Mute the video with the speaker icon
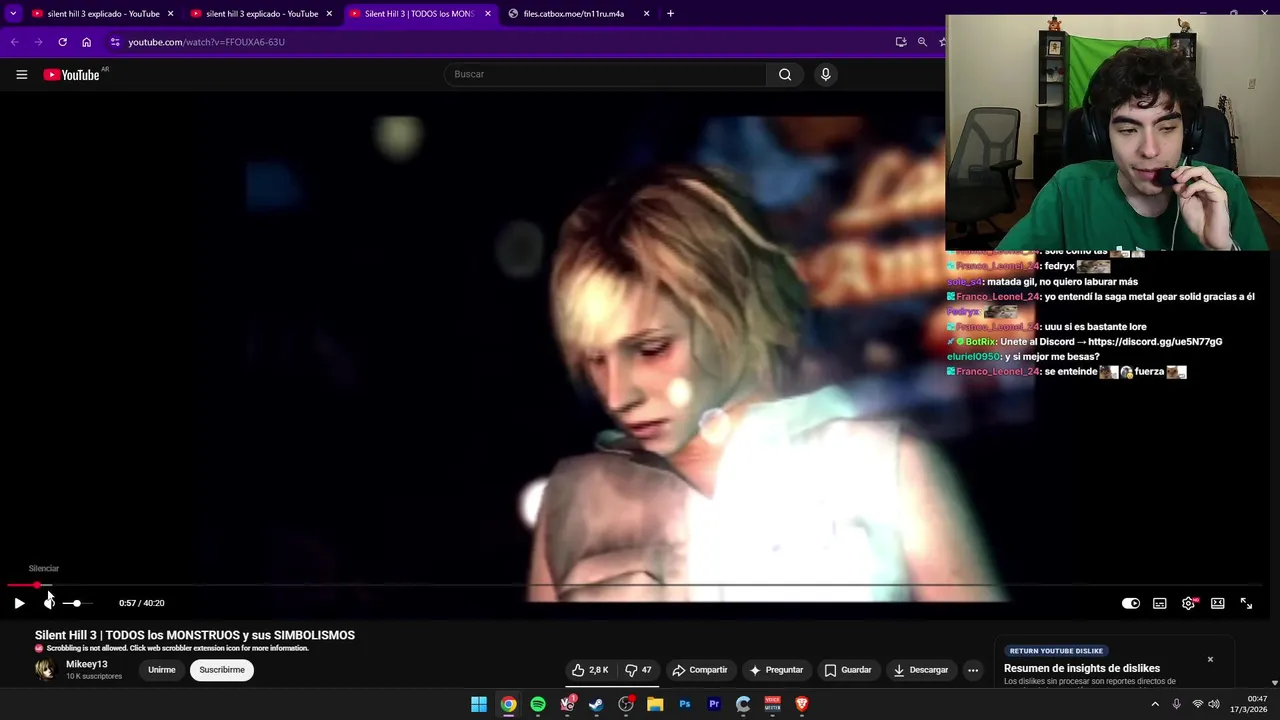The image size is (1280, 720). point(49,603)
